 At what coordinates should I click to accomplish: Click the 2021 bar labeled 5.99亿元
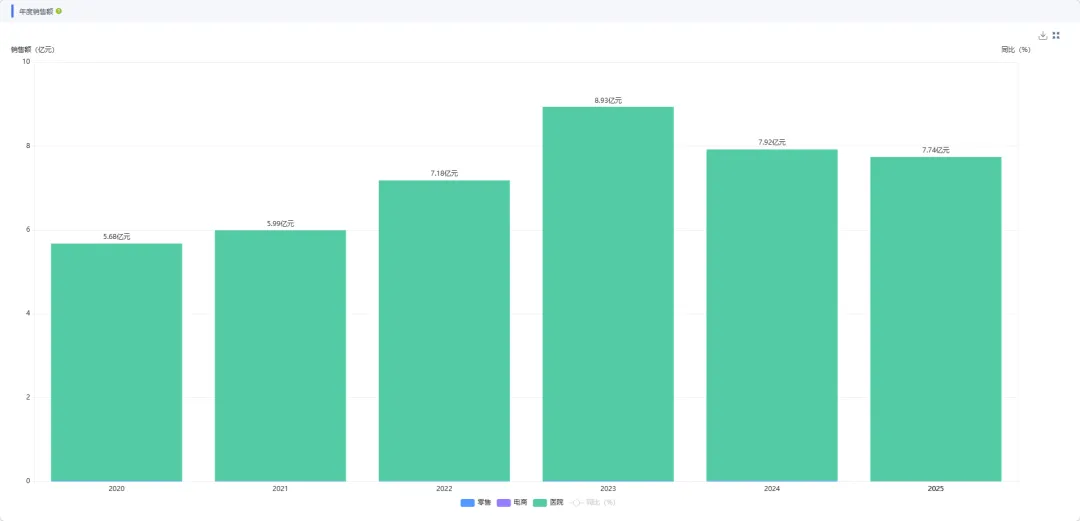pos(280,355)
